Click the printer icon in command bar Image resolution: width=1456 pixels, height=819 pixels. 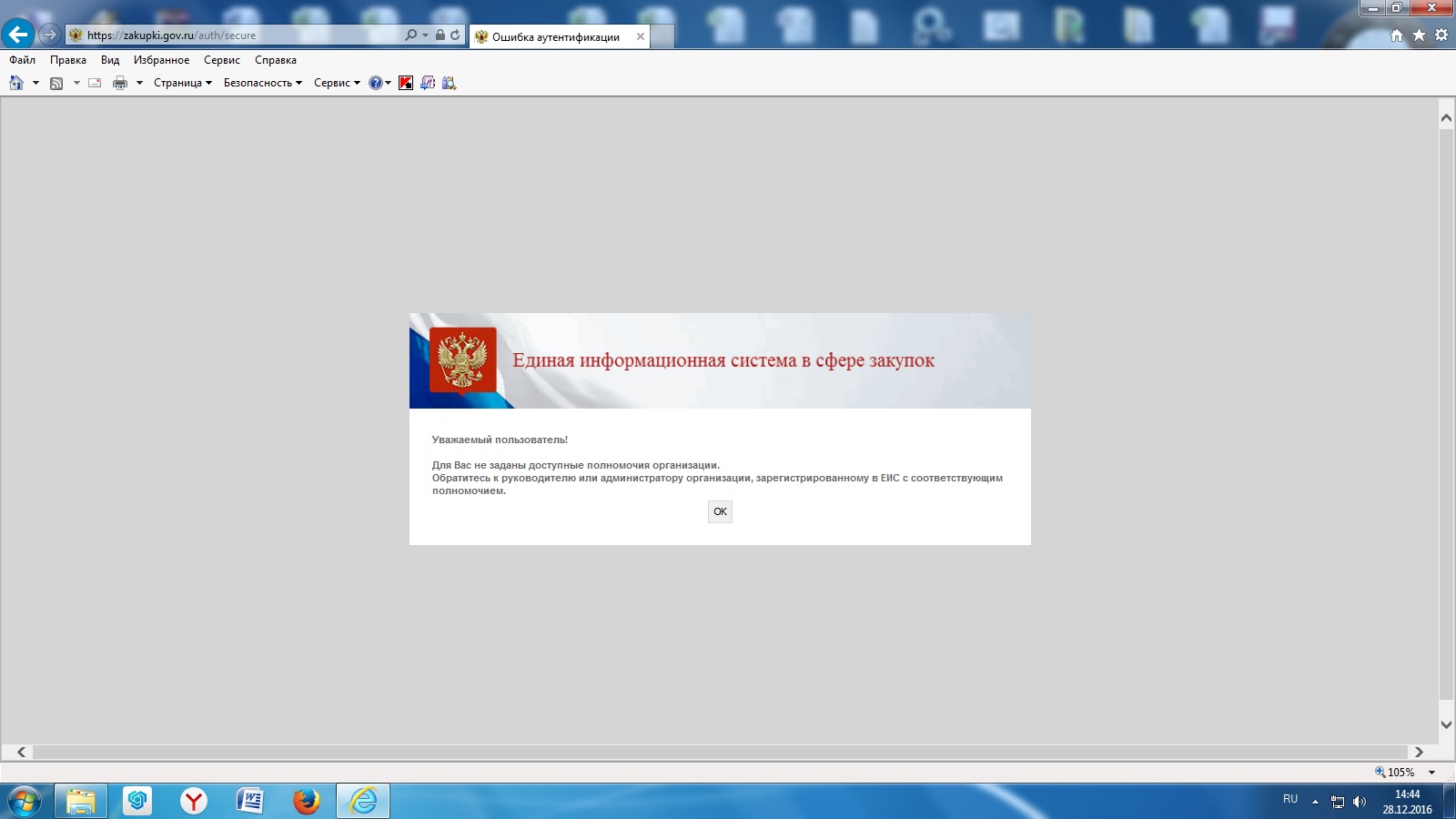pos(119,83)
